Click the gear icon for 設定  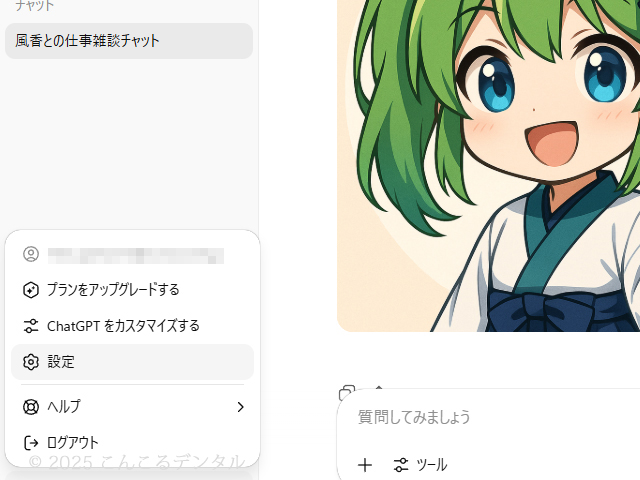[31, 362]
